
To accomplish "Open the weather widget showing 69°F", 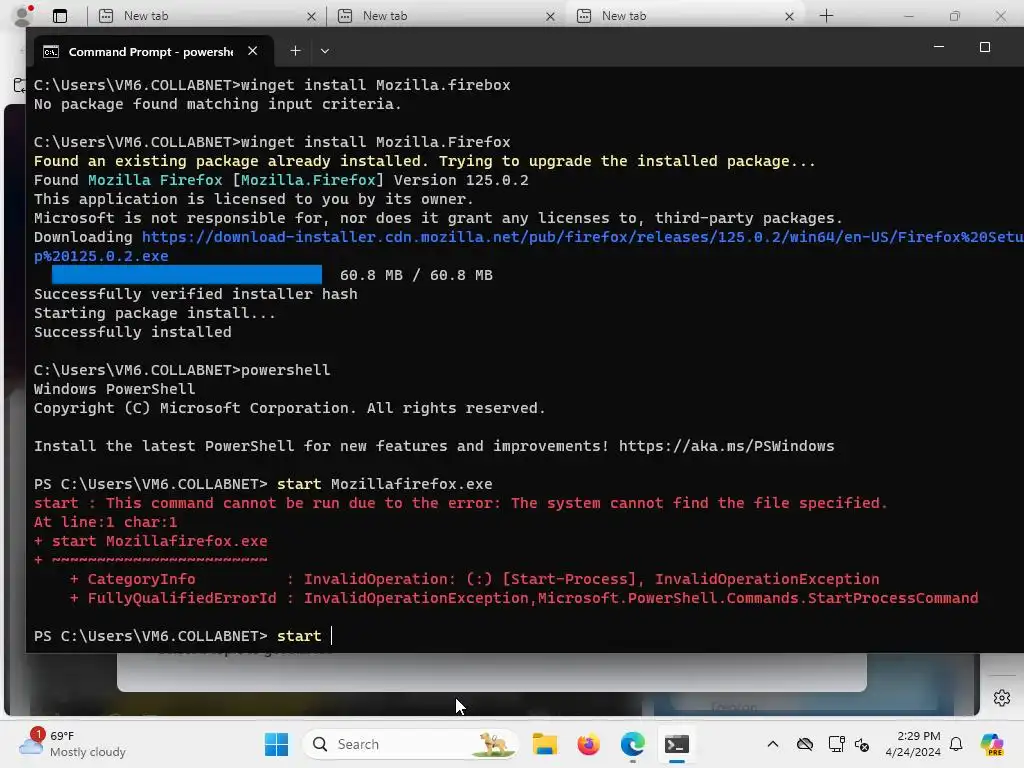I will point(73,744).
